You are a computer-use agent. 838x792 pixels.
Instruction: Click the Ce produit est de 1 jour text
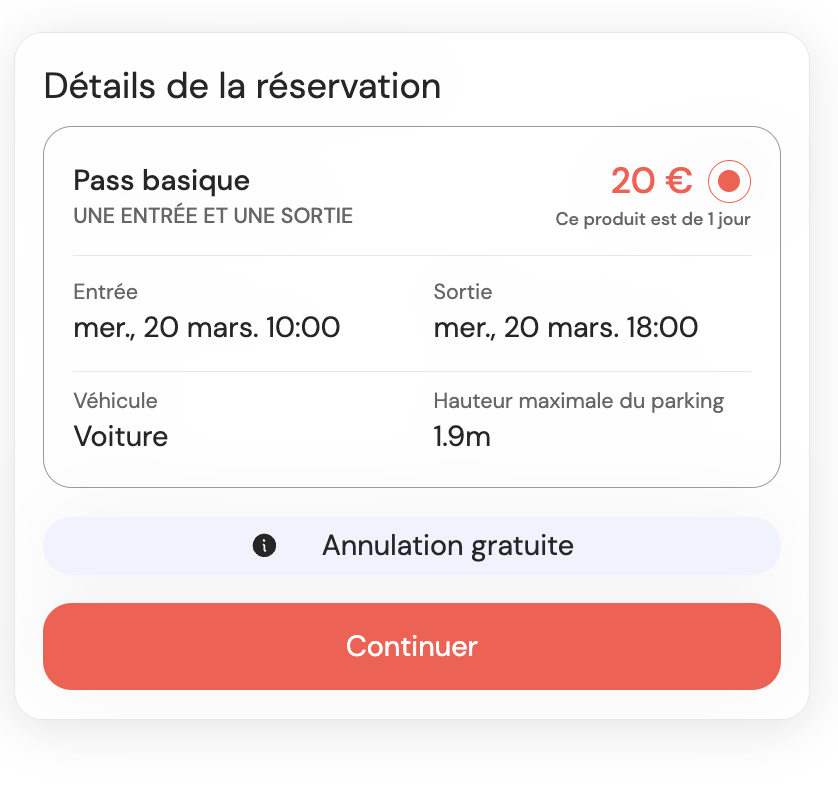tap(653, 219)
